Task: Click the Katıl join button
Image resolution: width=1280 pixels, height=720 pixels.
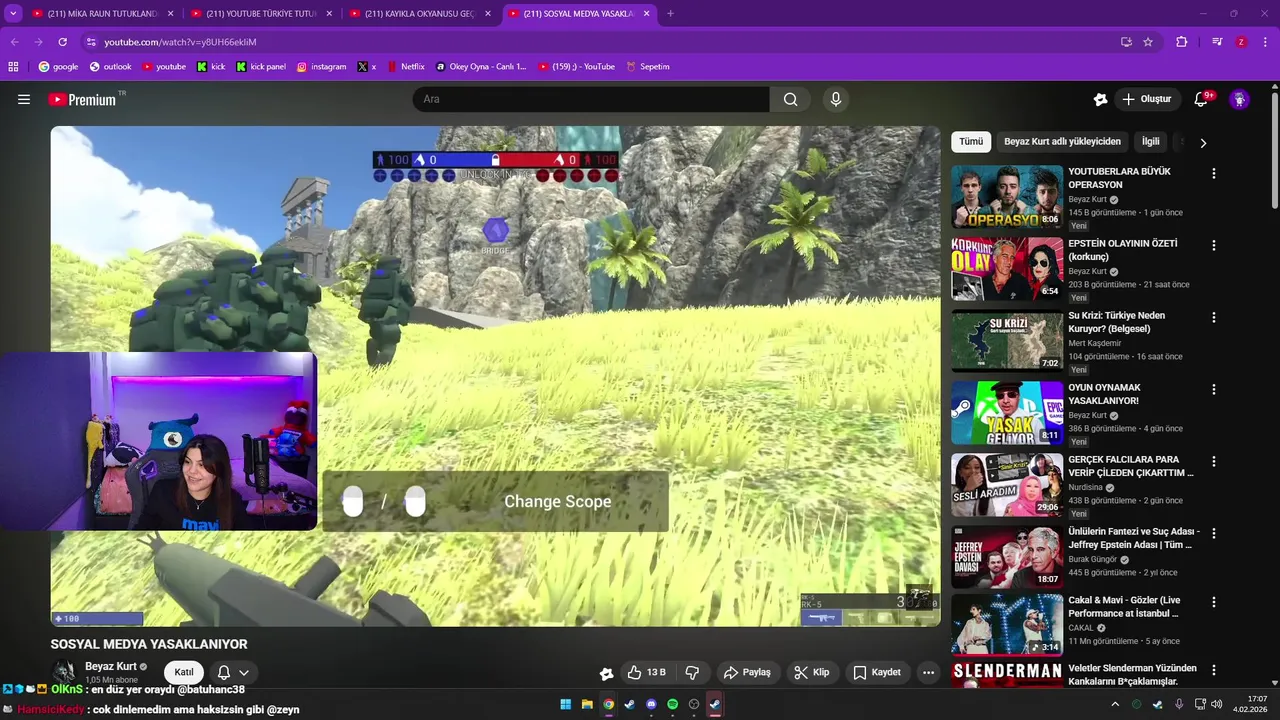Action: click(x=184, y=672)
